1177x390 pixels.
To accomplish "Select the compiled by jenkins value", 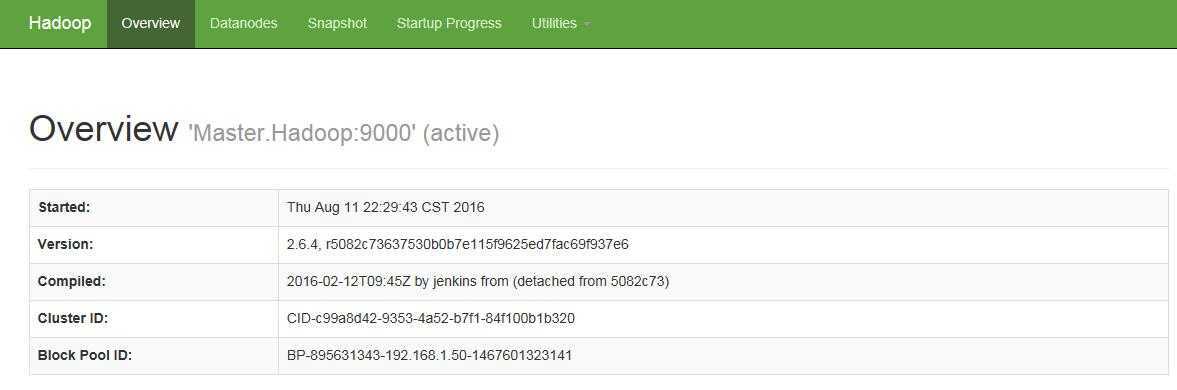I will (478, 281).
